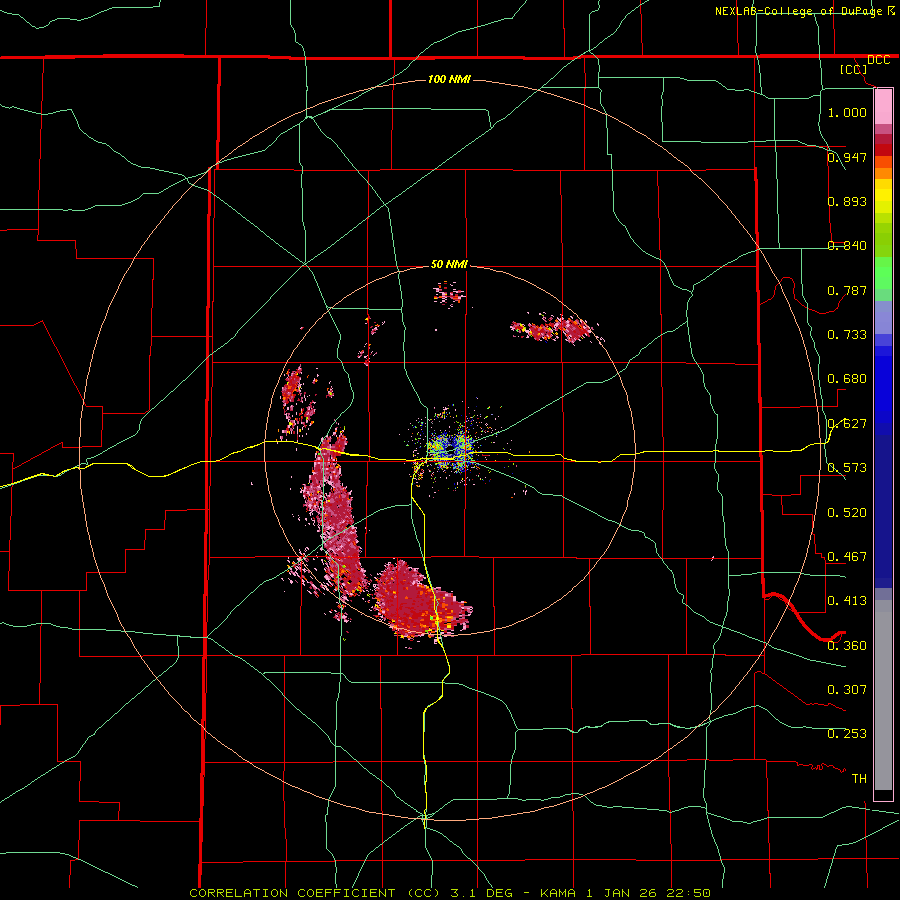Click the 0.307 scale value
The width and height of the screenshot is (900, 900).
click(847, 689)
